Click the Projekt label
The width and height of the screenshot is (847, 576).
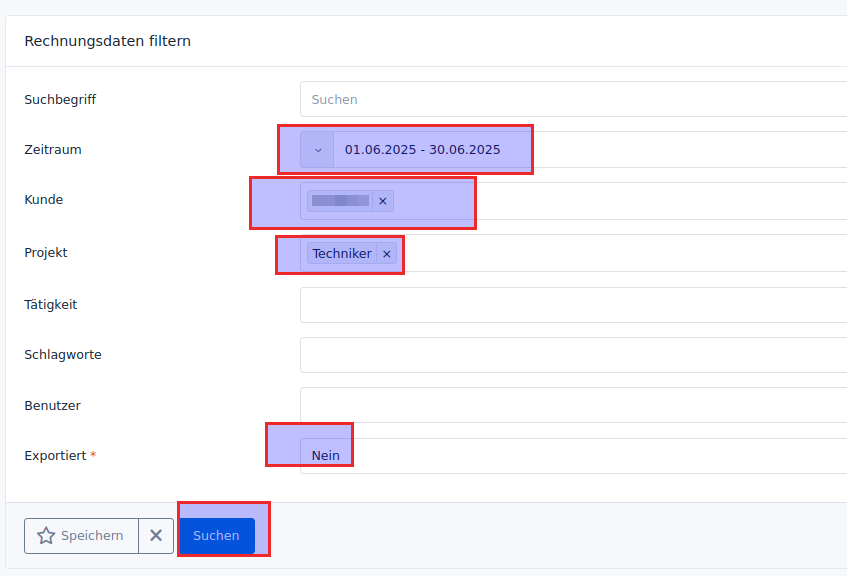pyautogui.click(x=46, y=253)
